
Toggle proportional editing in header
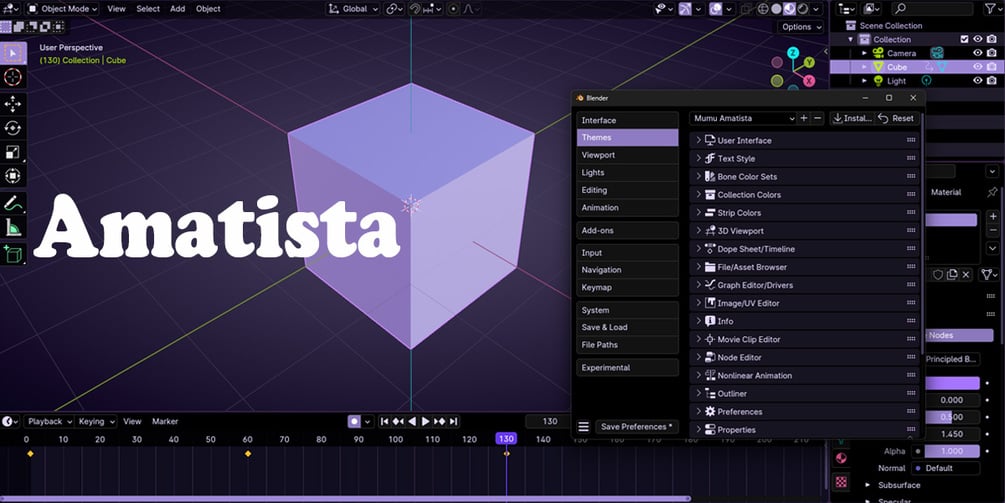coord(454,9)
